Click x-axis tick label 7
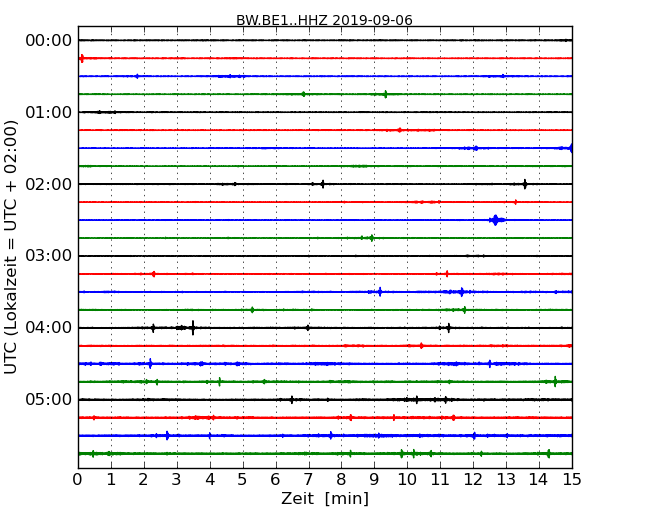This screenshot has height=520, width=650. click(308, 480)
